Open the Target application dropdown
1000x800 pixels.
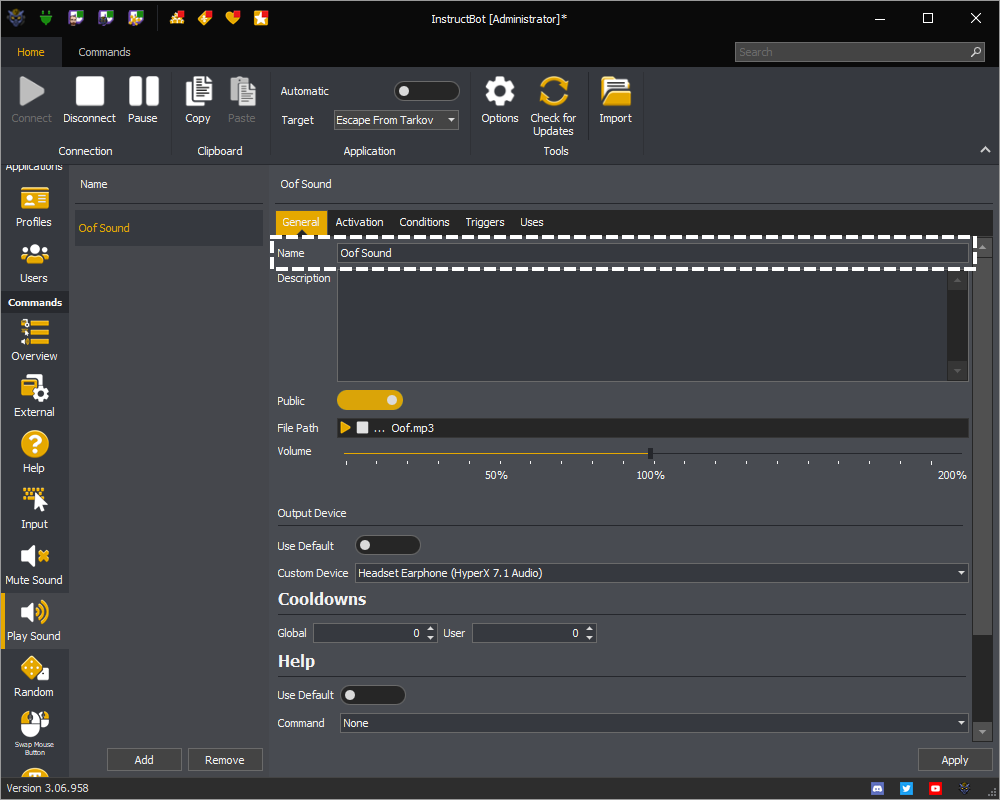396,120
